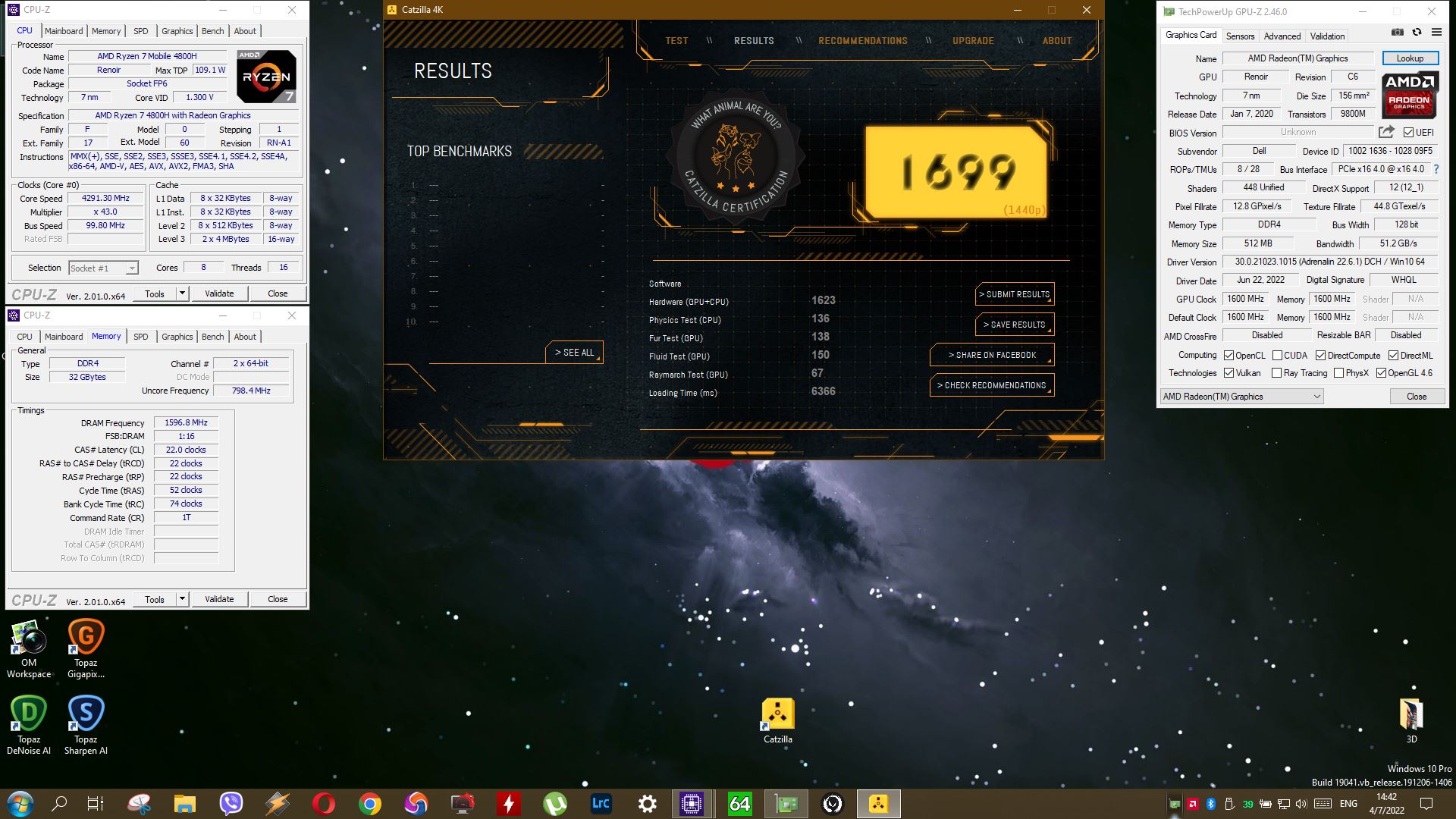
Task: Open Topaz Sharpen AI desktop shortcut
Action: 86,726
